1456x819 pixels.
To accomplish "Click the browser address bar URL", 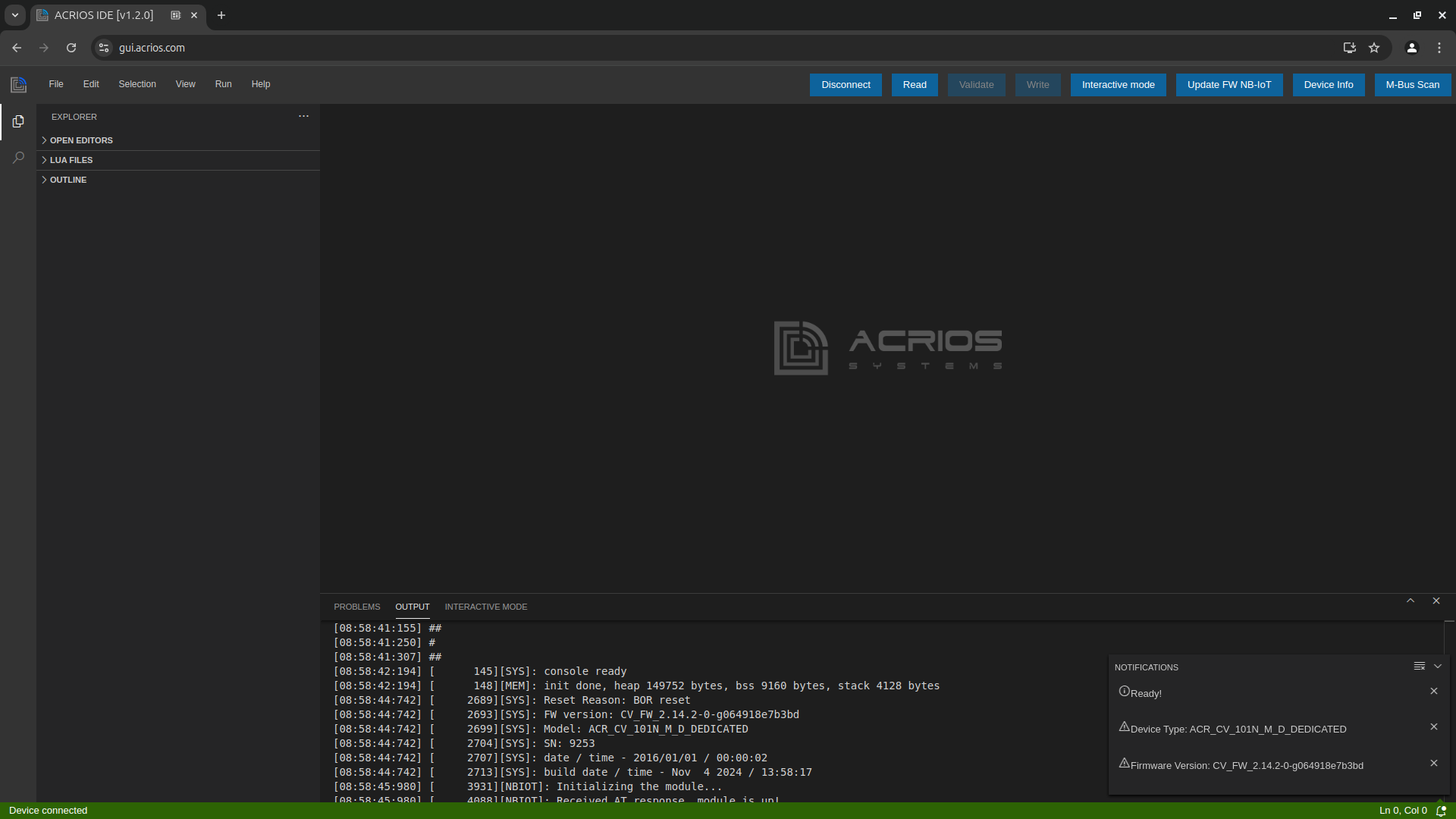I will point(152,48).
